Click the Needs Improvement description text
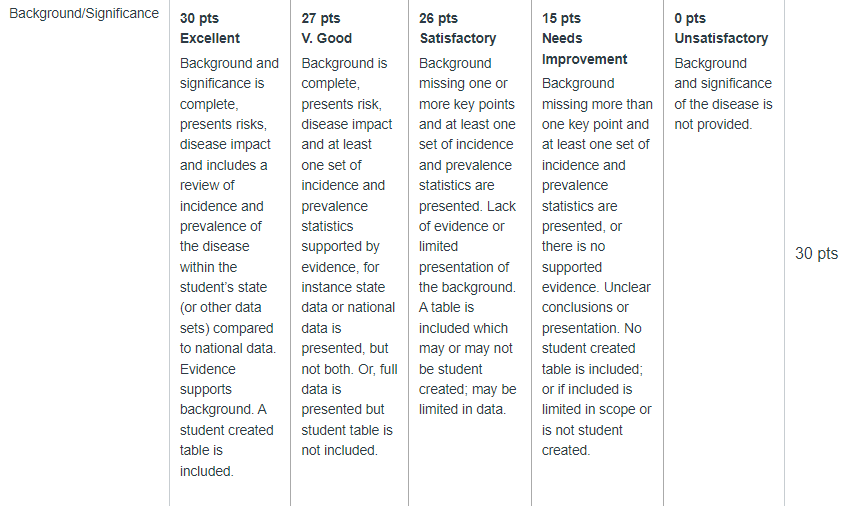846x506 pixels. pyautogui.click(x=597, y=267)
